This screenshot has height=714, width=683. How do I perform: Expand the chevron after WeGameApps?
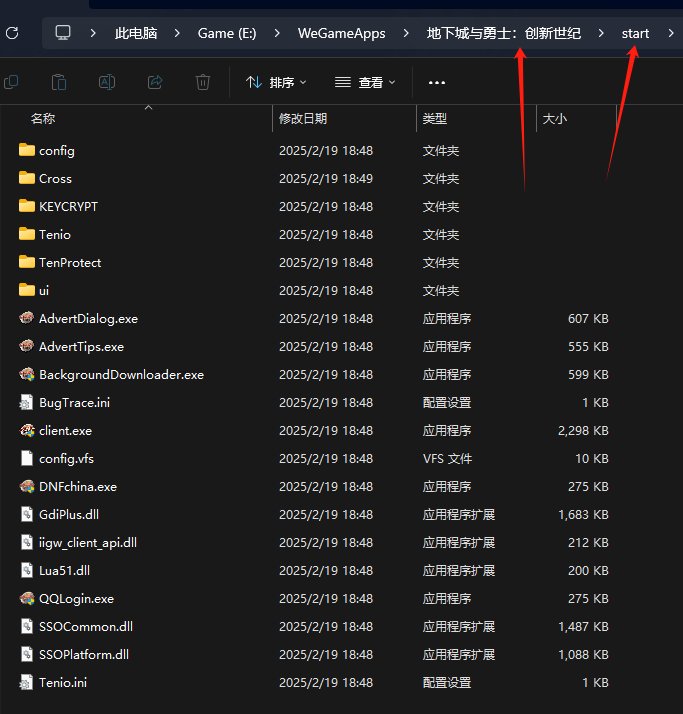(406, 33)
